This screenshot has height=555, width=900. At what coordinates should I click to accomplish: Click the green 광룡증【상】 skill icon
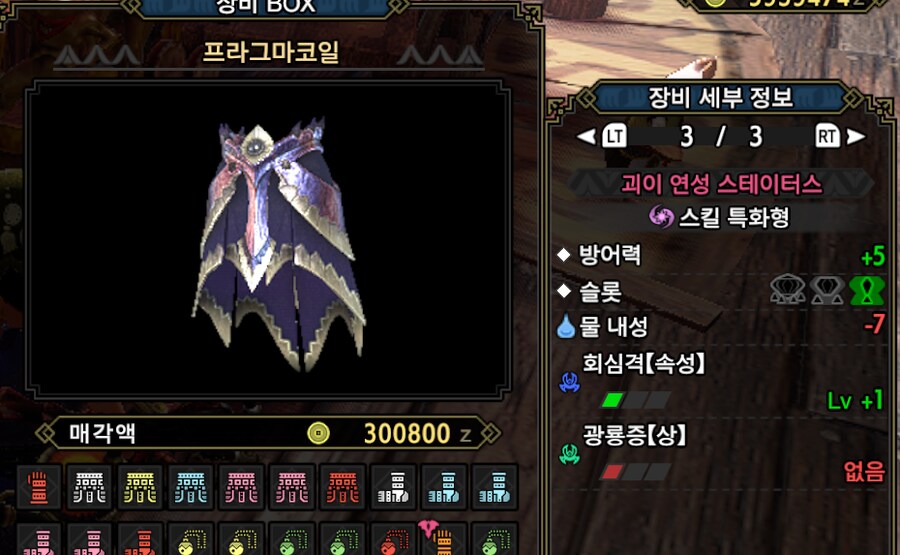click(x=569, y=454)
